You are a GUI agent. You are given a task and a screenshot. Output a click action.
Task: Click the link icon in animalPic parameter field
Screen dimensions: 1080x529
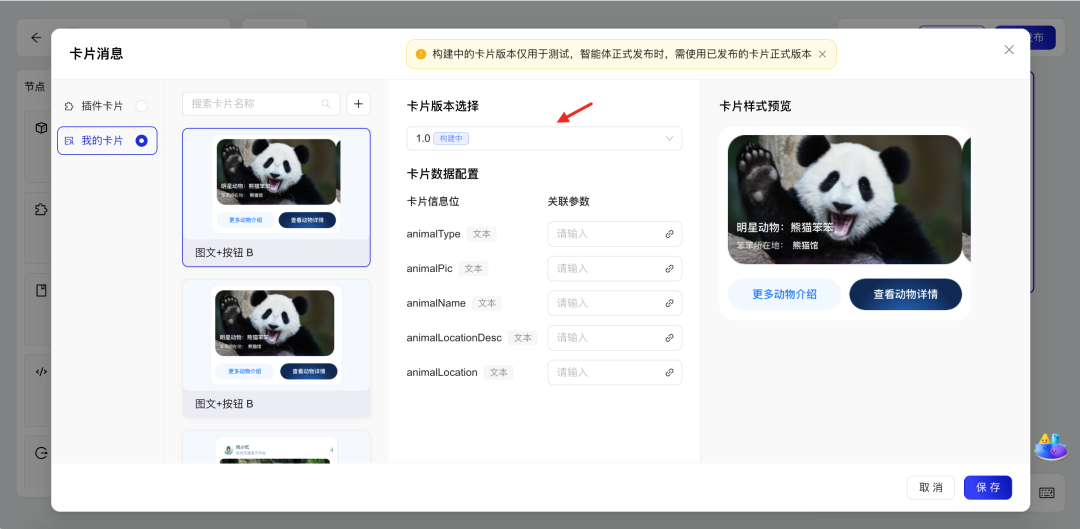(669, 269)
